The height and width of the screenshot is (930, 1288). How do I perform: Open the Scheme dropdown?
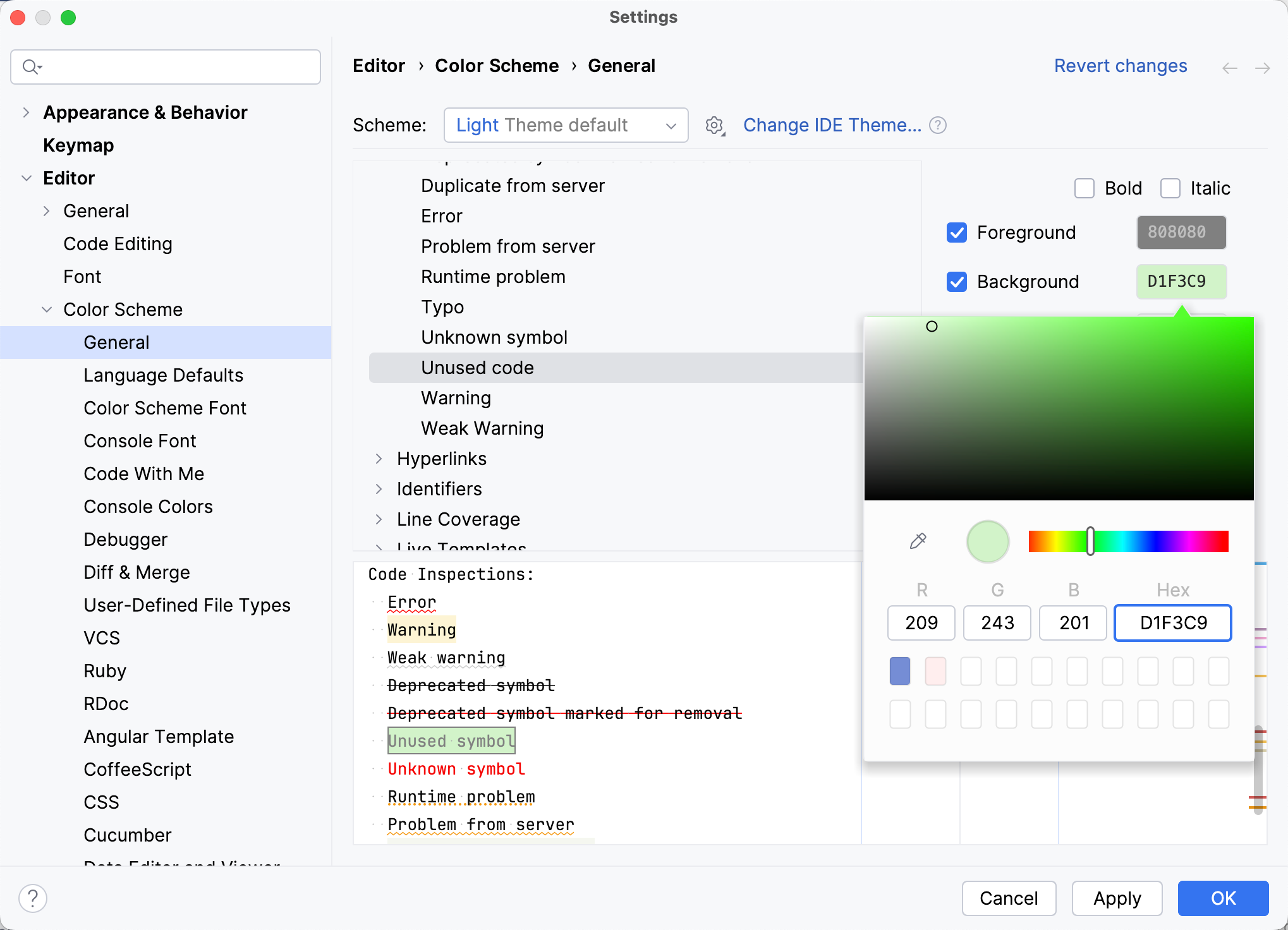click(566, 125)
